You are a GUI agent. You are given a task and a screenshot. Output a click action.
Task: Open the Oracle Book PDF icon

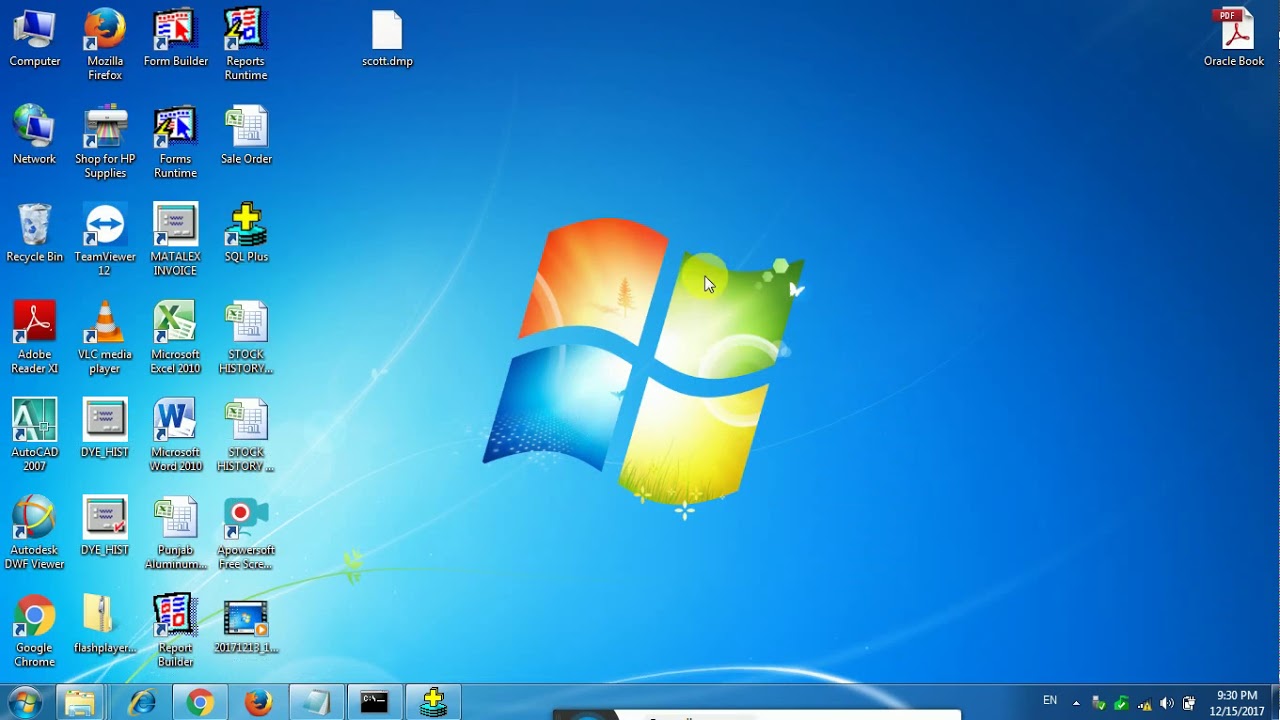click(1234, 39)
